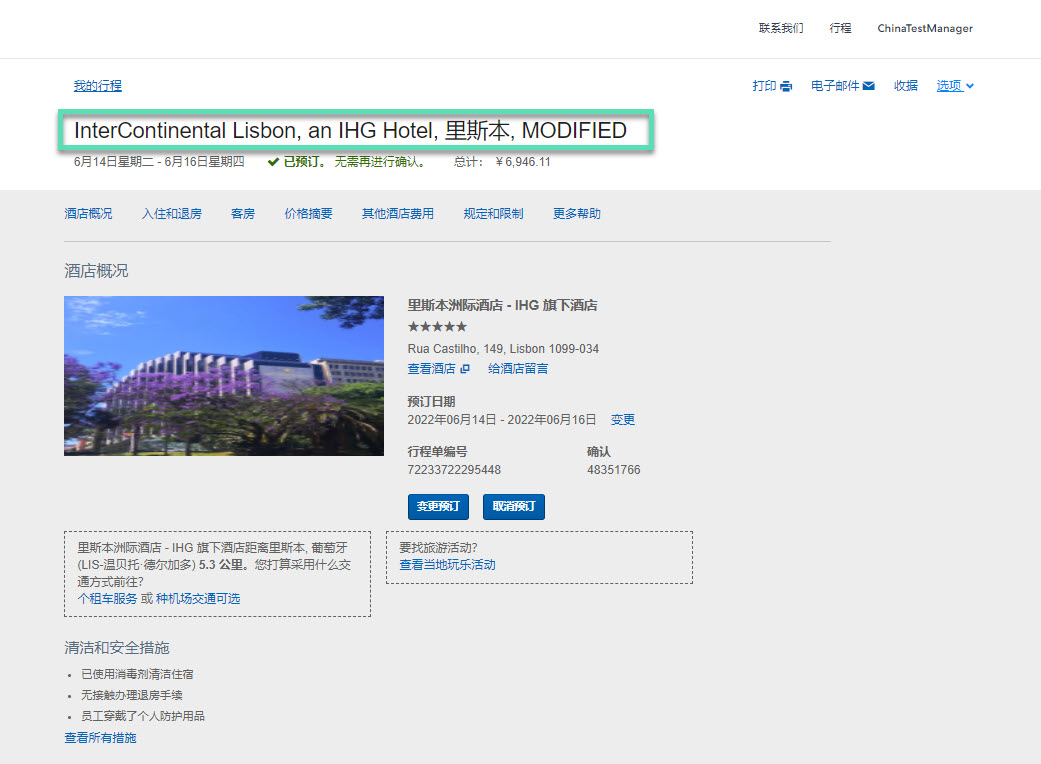Click the booking dates 2022年06月14日 - 2022年06月16日
The width and height of the screenshot is (1041, 764).
(x=502, y=420)
